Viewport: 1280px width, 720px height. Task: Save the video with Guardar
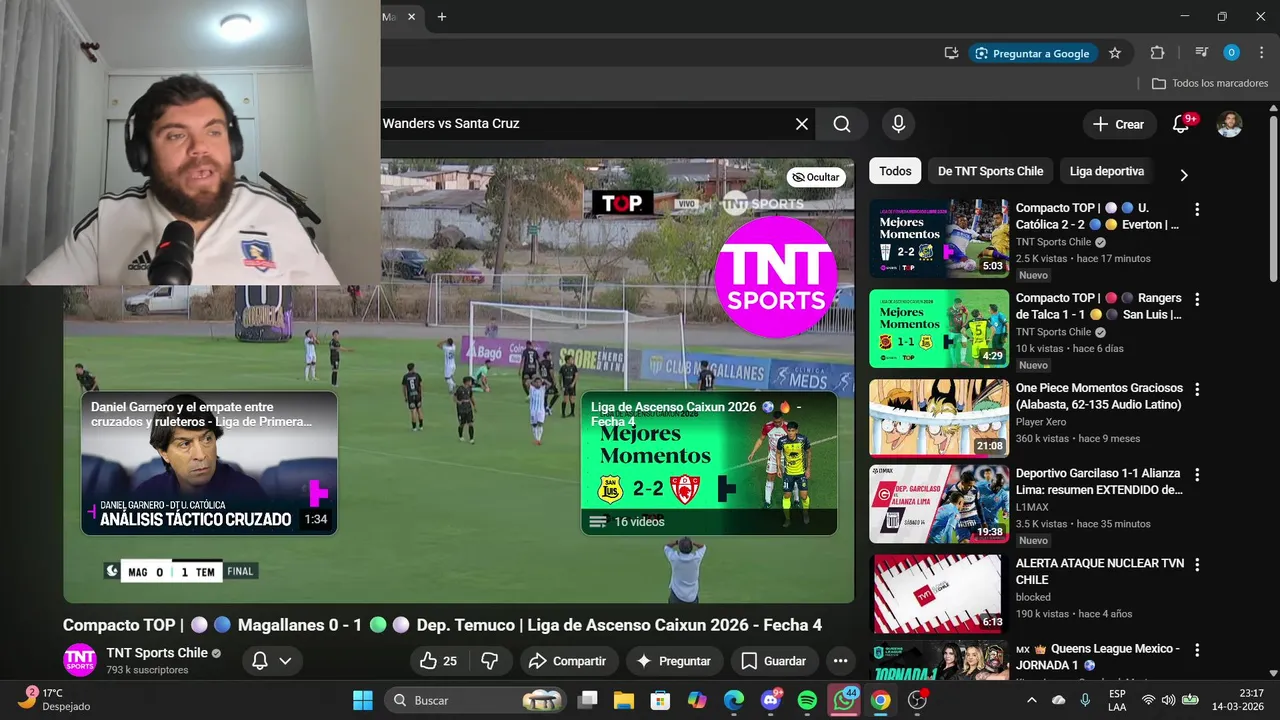coord(774,661)
